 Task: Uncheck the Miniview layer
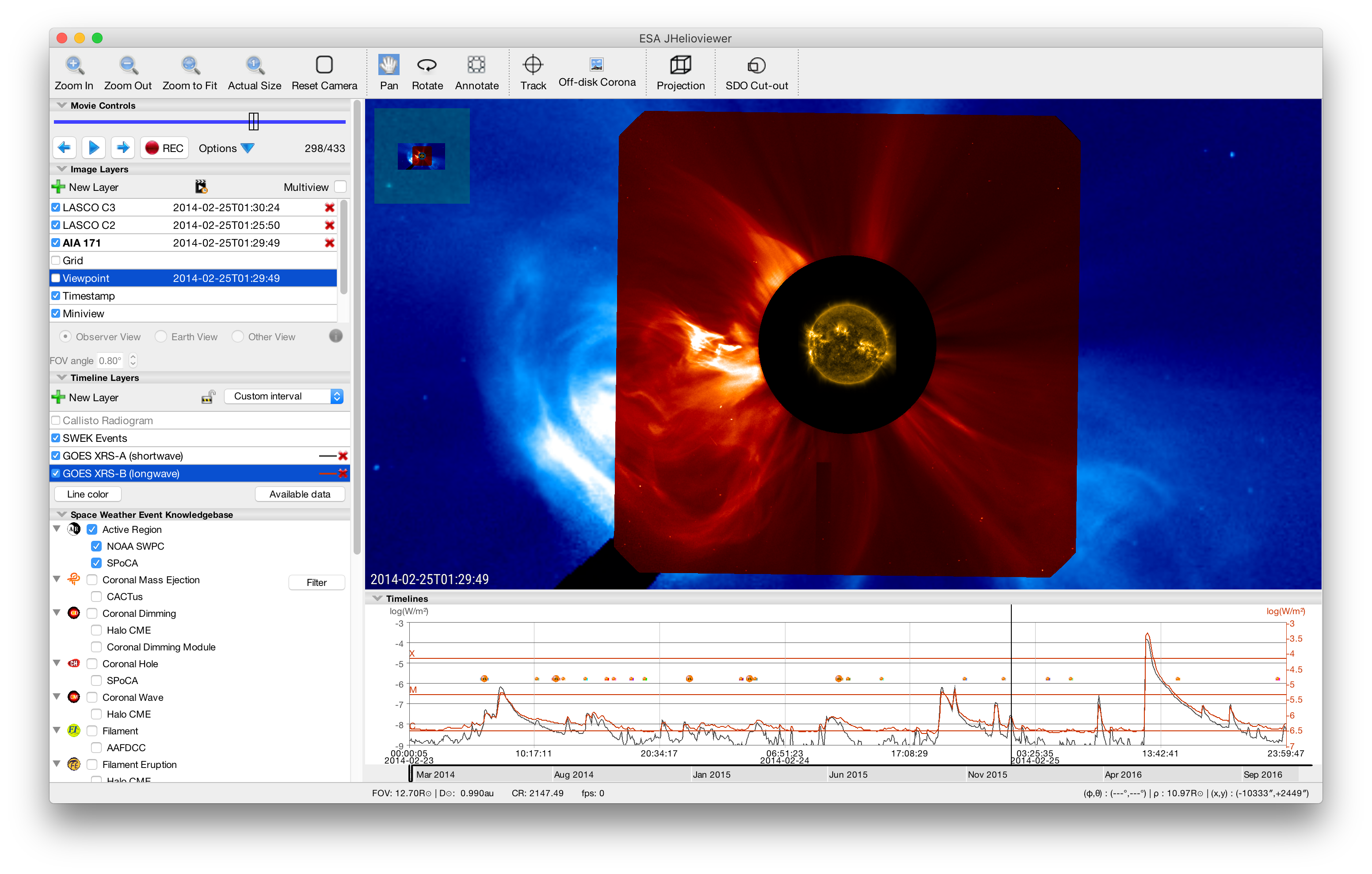click(56, 313)
